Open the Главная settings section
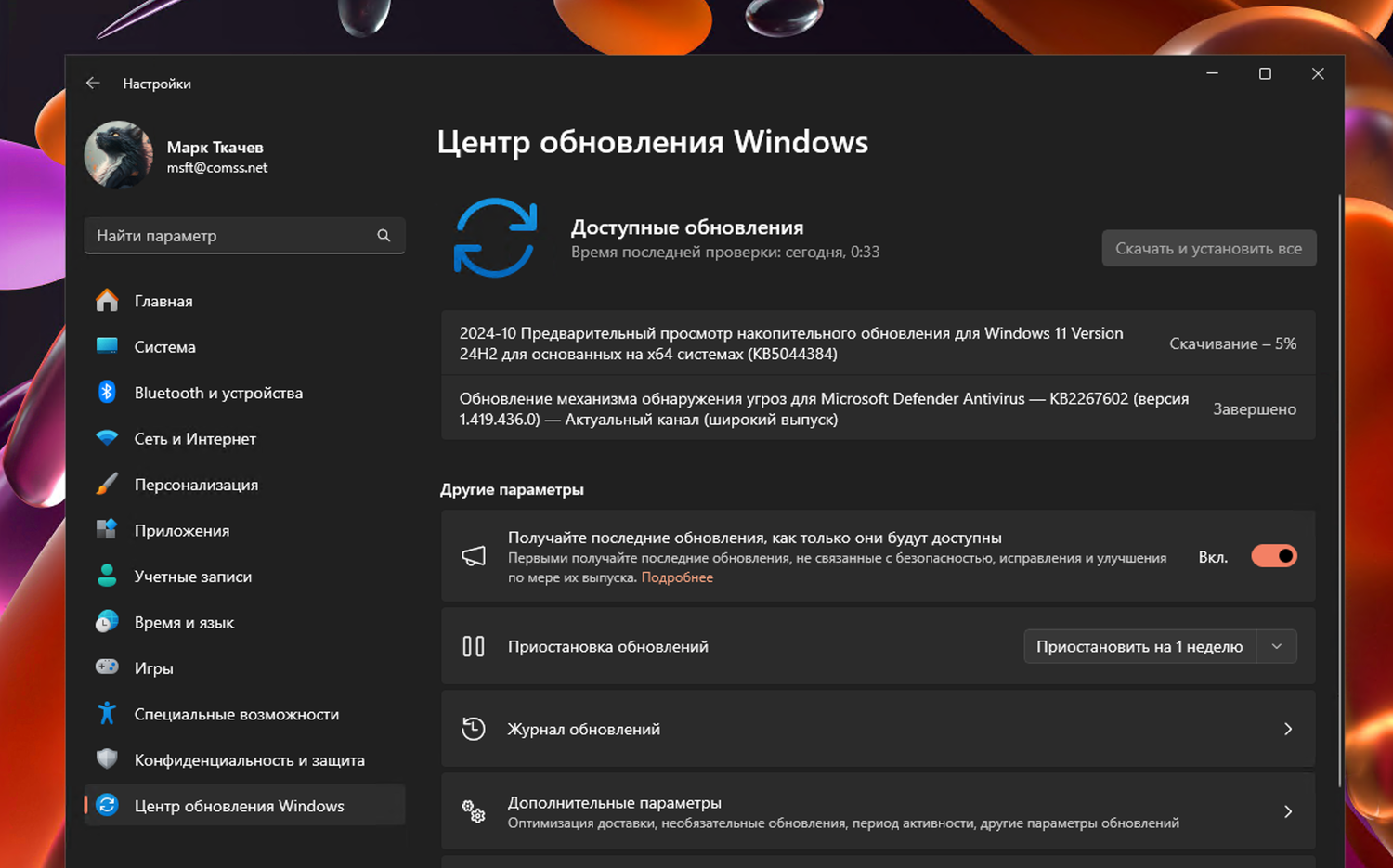The image size is (1393, 868). point(245,301)
